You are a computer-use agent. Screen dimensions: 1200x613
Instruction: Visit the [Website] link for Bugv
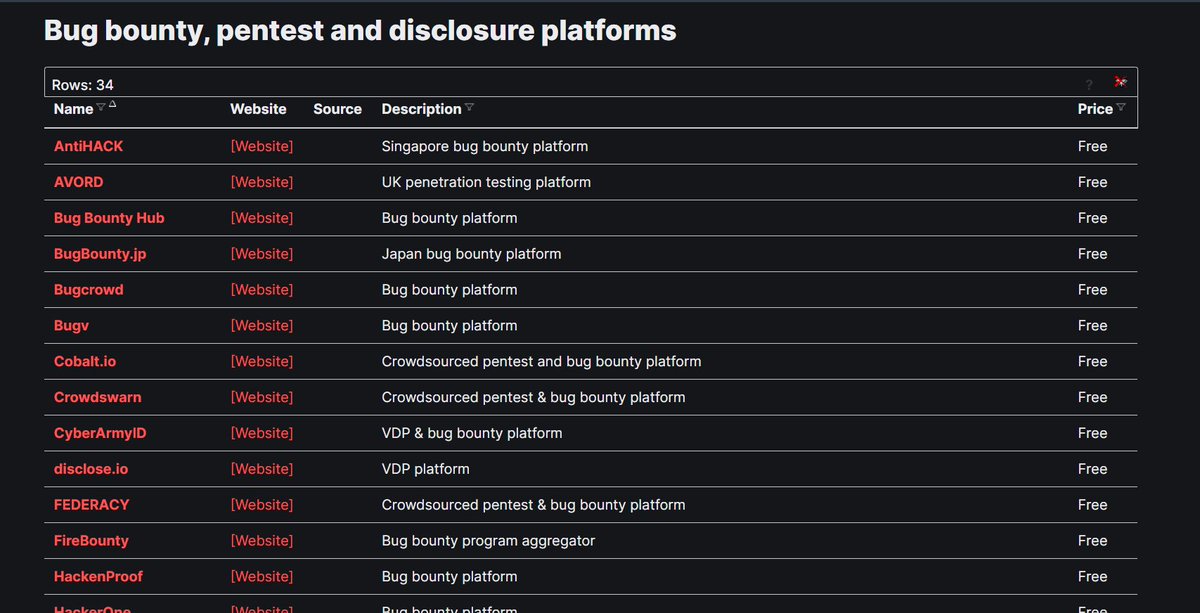pos(262,326)
